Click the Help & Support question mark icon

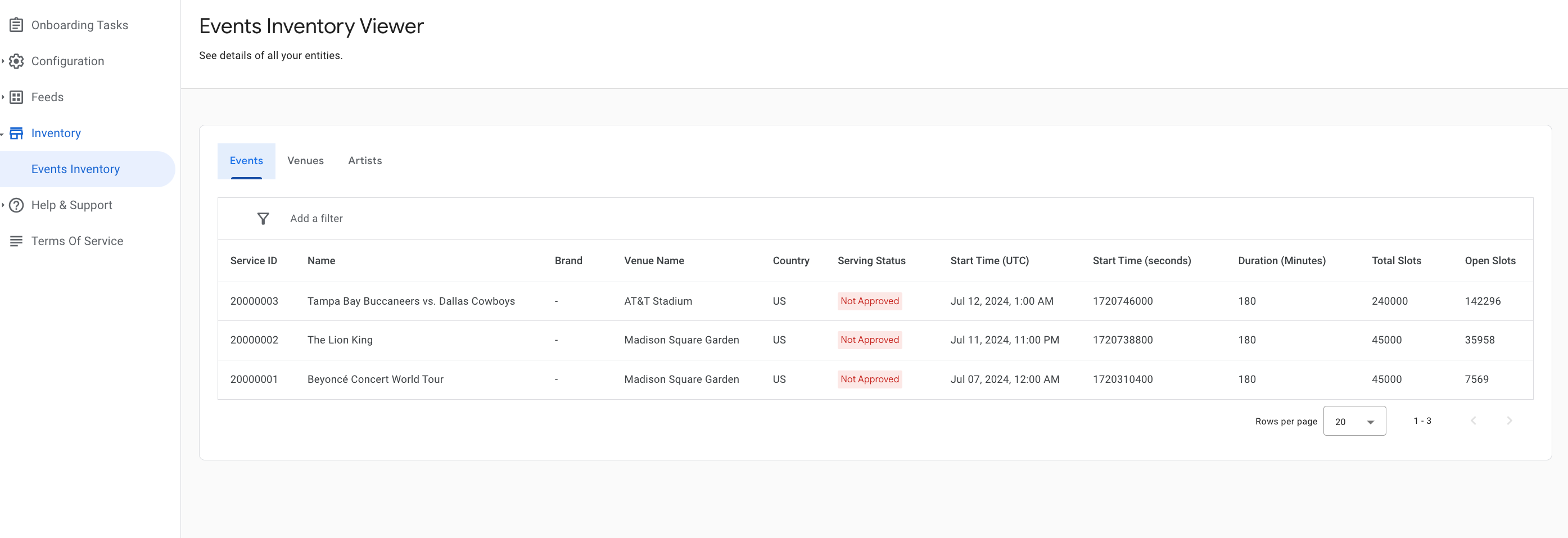16,205
